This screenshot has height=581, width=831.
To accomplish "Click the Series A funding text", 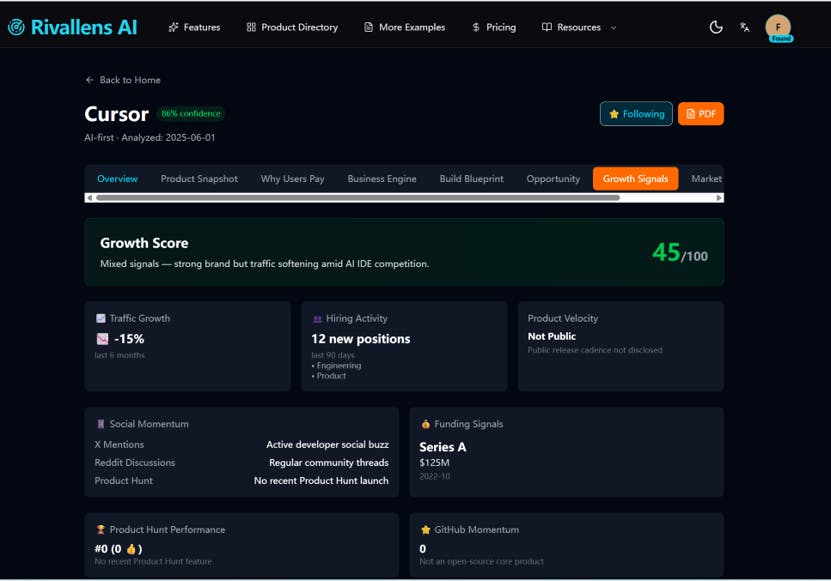I will click(443, 447).
